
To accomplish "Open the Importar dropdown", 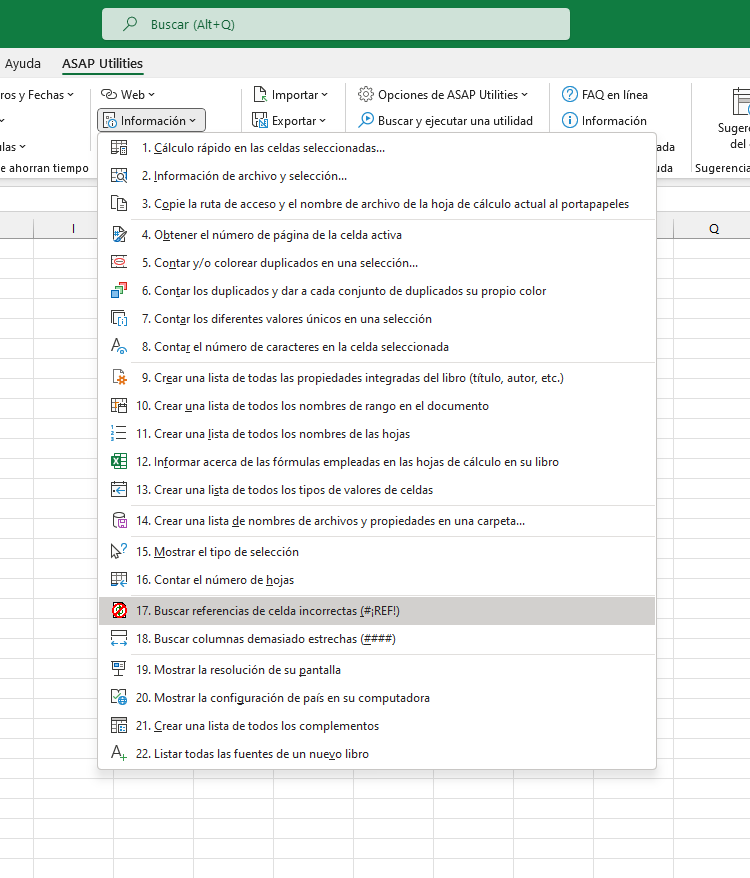I will coord(290,95).
